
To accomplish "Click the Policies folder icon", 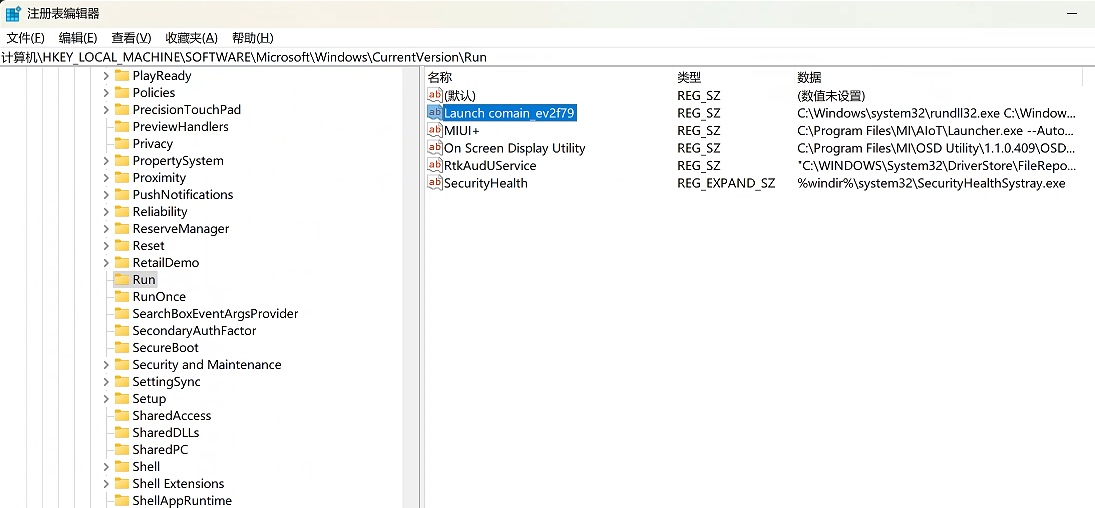I will point(122,92).
